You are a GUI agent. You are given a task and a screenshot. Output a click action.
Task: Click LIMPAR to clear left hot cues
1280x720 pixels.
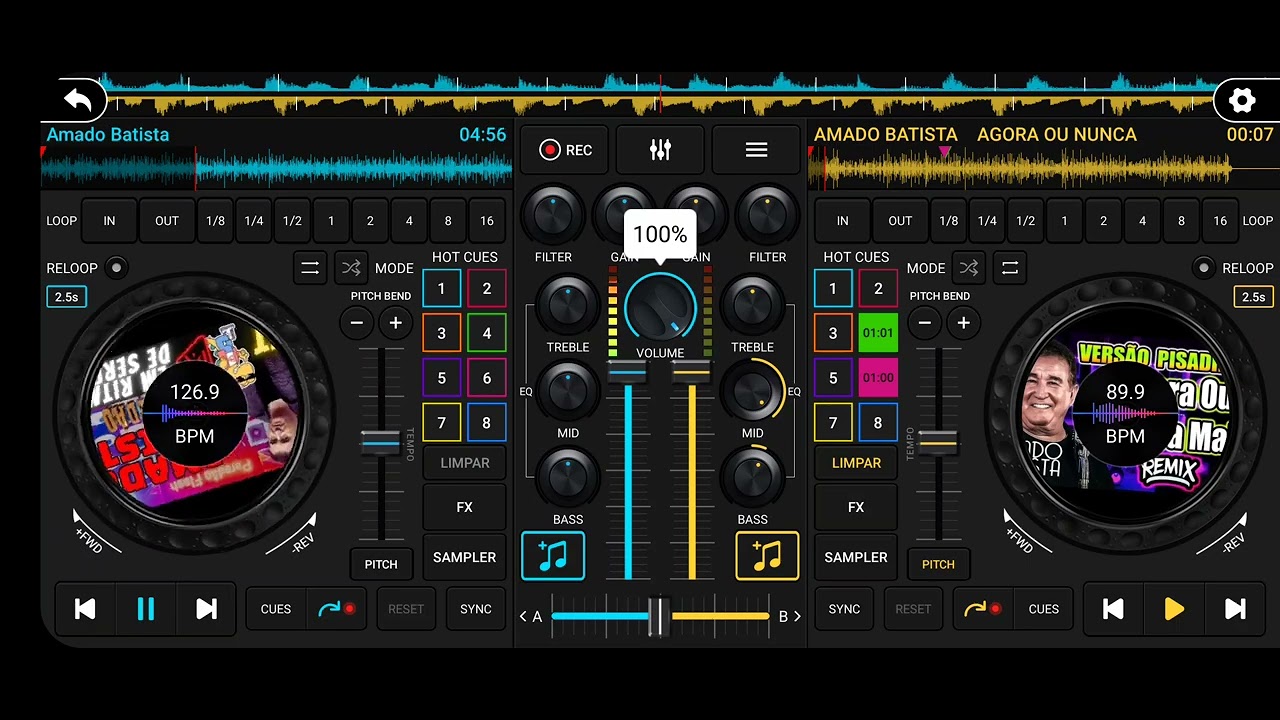pos(465,463)
